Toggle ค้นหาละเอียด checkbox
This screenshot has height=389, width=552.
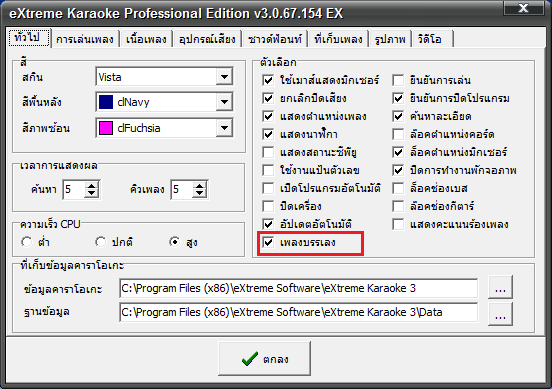(398, 116)
